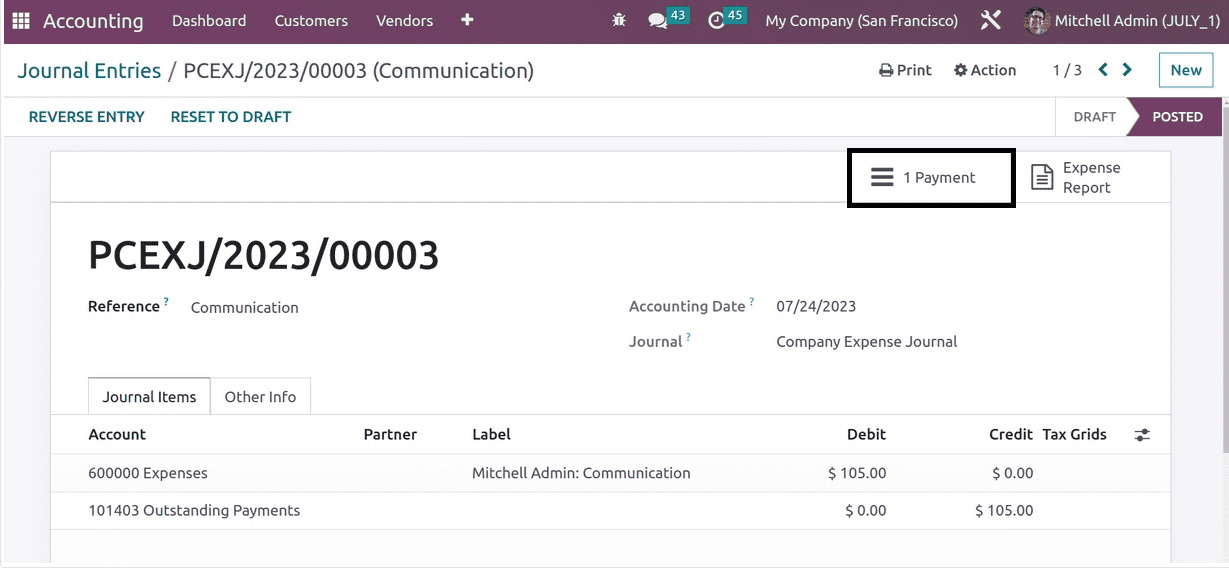
Task: Click the Accounting app title
Action: (93, 21)
